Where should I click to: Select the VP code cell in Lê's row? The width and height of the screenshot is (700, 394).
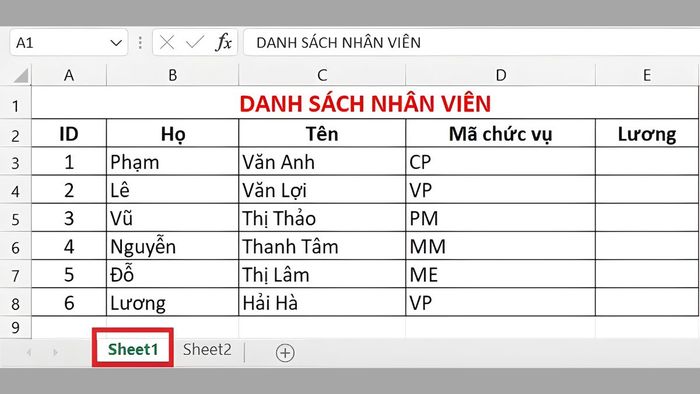(x=500, y=190)
